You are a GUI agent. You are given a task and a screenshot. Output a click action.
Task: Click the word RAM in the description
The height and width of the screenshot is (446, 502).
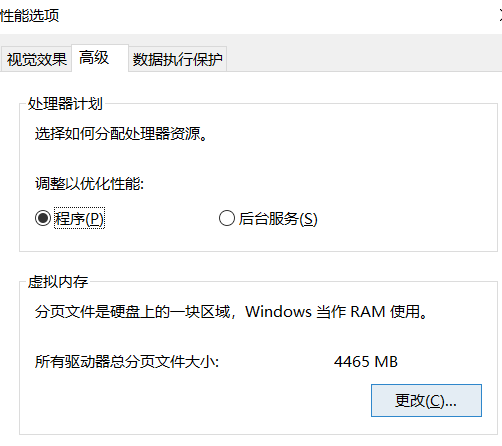368,312
